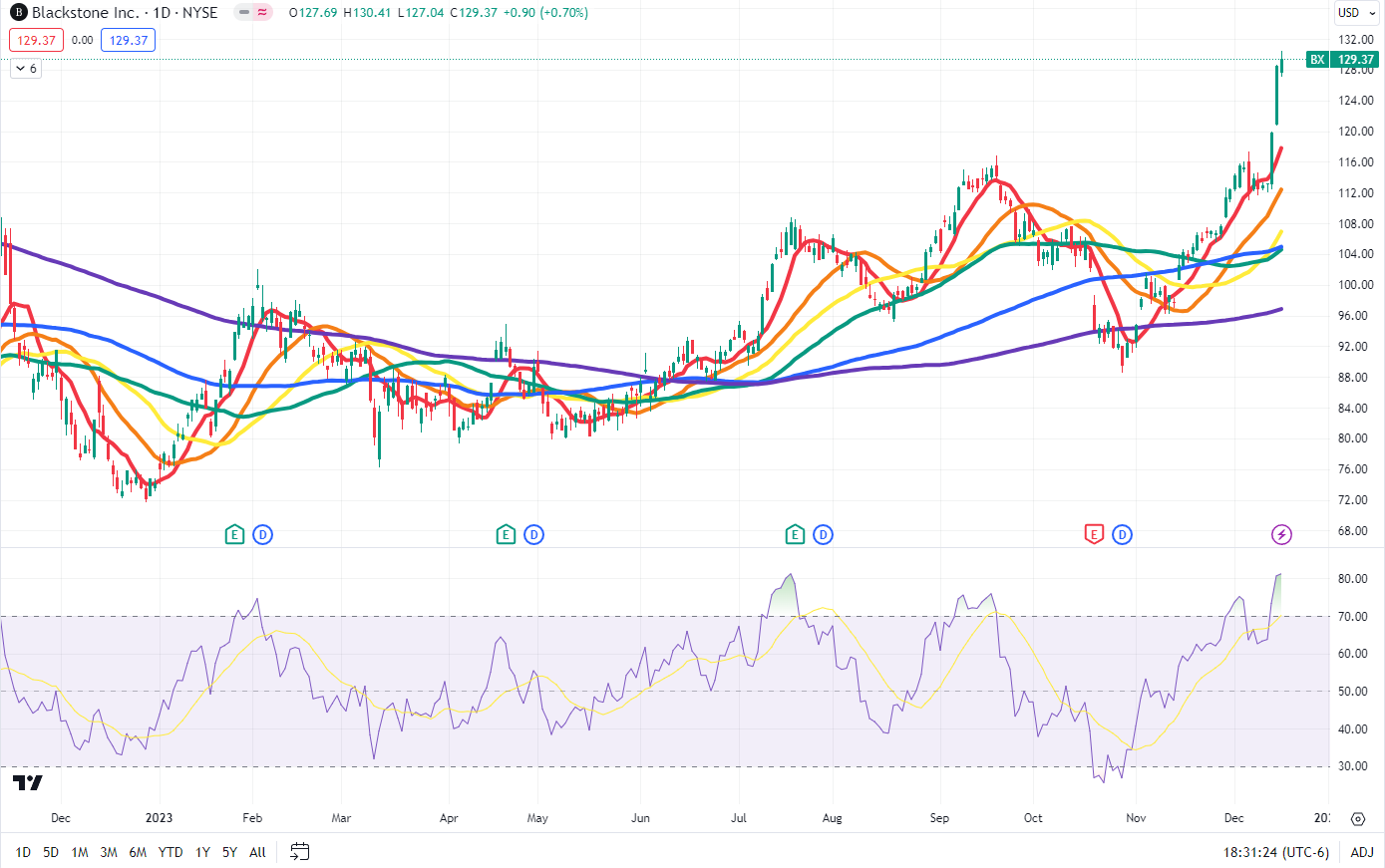Click the Blackstone Inc. symbol title
Viewport: 1385px width, 868px height.
coord(86,13)
